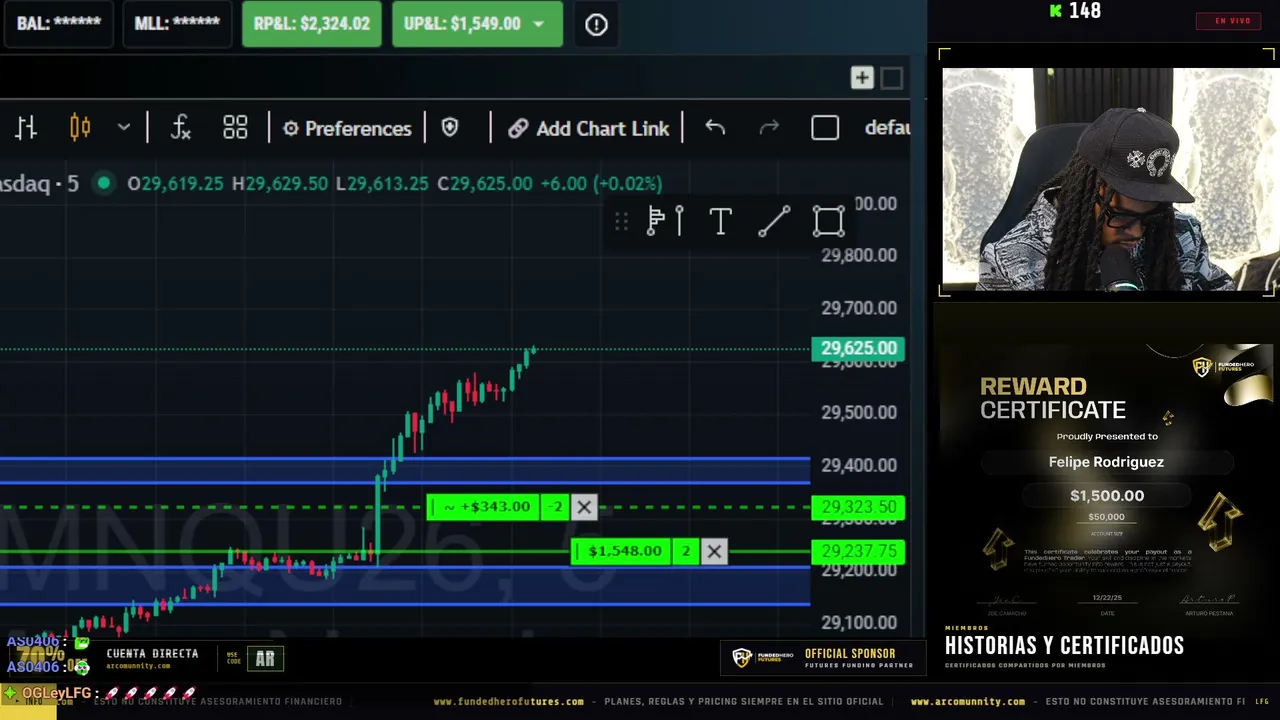Click the +$343.00 order label
The image size is (1280, 720).
point(484,507)
